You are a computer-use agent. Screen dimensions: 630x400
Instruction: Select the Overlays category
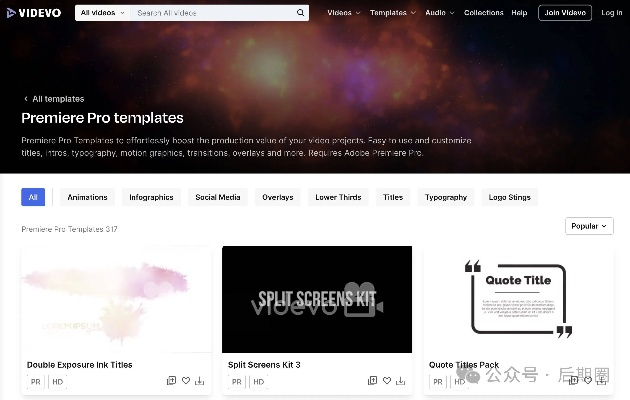[278, 197]
